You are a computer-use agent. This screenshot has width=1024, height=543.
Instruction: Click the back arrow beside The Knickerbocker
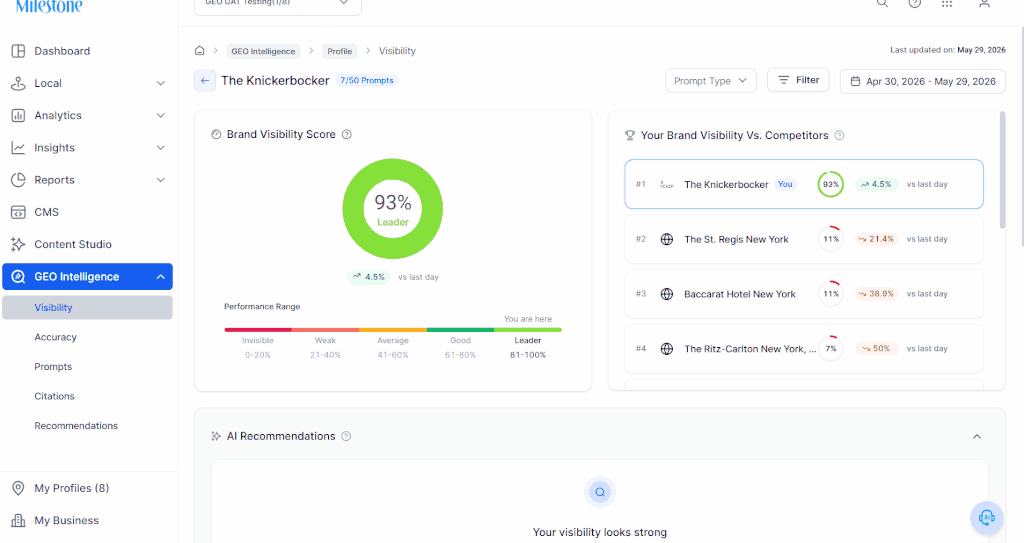[x=205, y=80]
